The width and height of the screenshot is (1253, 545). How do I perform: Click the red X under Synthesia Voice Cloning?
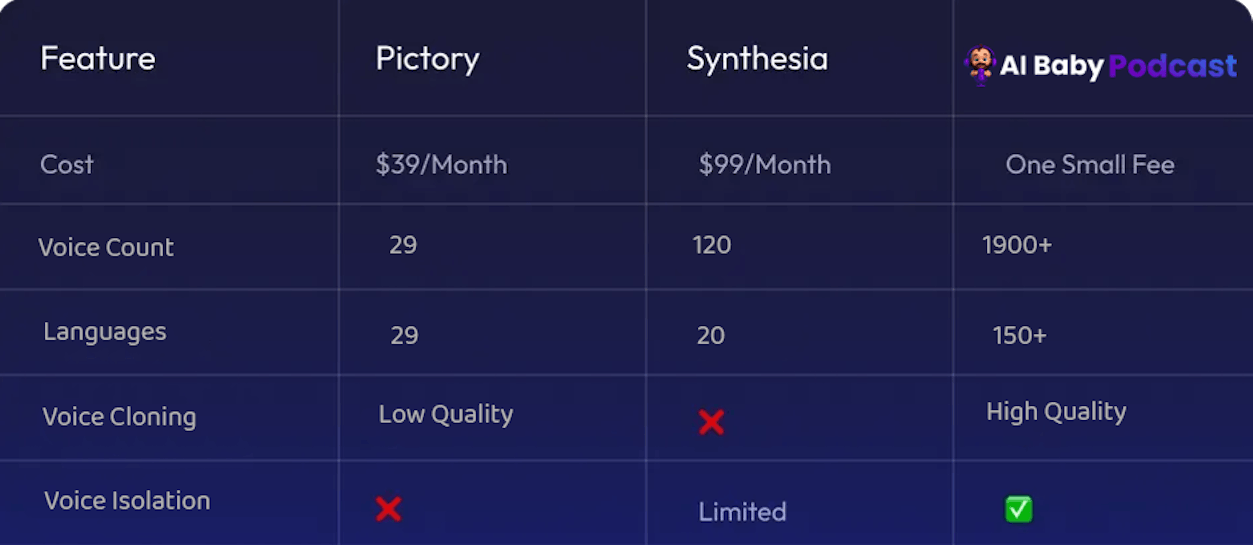pos(711,422)
